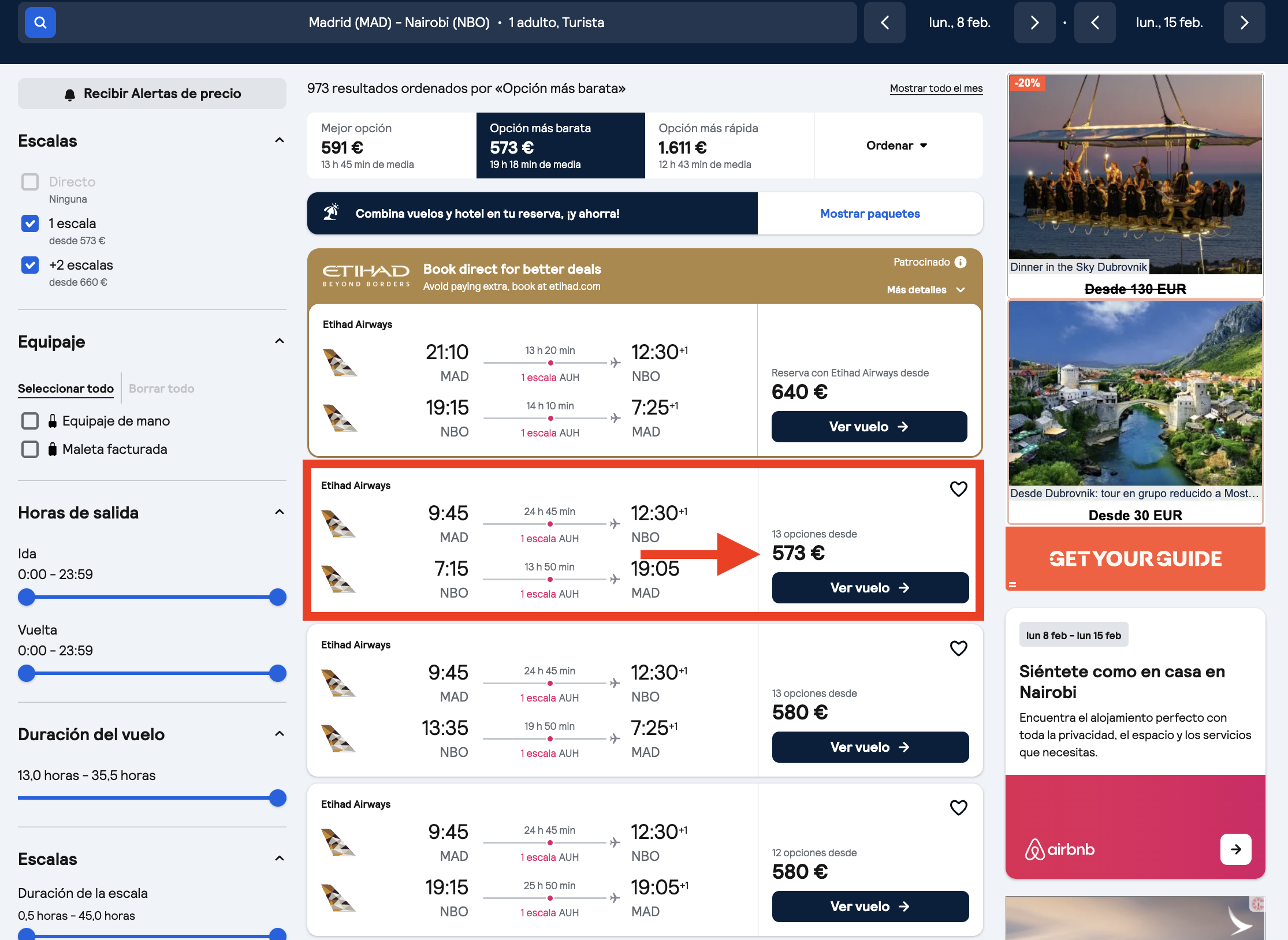This screenshot has width=1288, height=940.
Task: Collapse the Escalas filter section
Action: click(x=280, y=140)
